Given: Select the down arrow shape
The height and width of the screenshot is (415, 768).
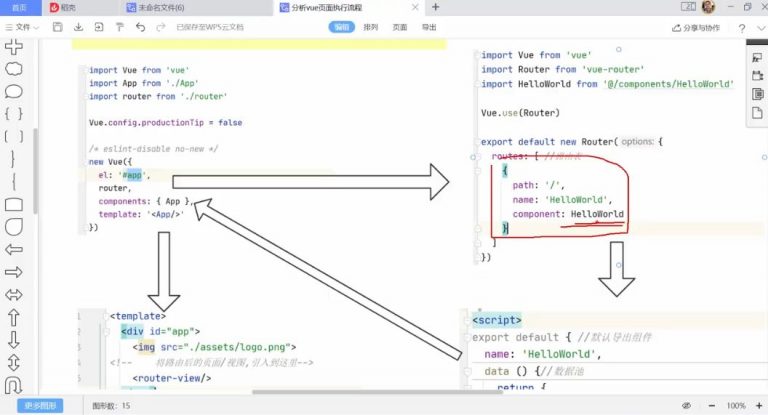Looking at the screenshot, I should tap(14, 341).
